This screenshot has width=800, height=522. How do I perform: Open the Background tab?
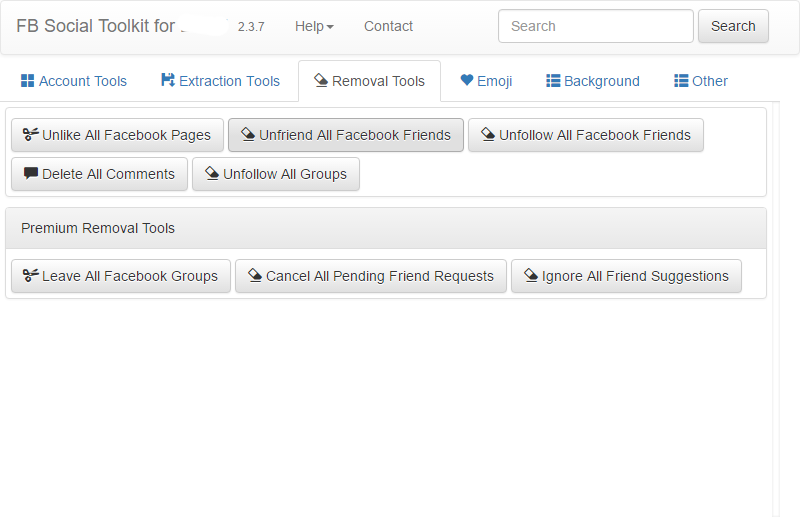[593, 81]
